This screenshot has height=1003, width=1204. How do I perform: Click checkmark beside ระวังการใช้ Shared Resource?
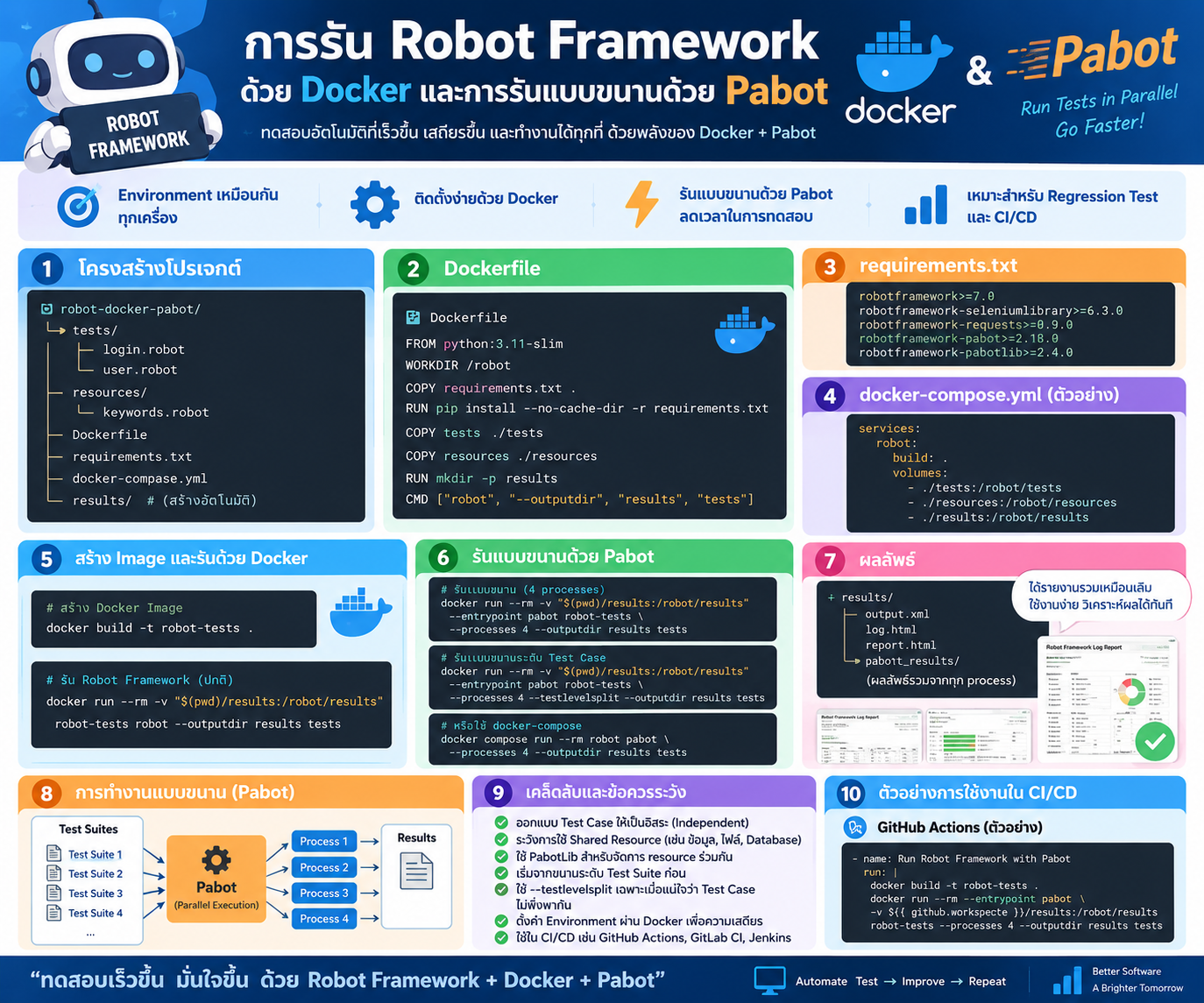pos(501,839)
